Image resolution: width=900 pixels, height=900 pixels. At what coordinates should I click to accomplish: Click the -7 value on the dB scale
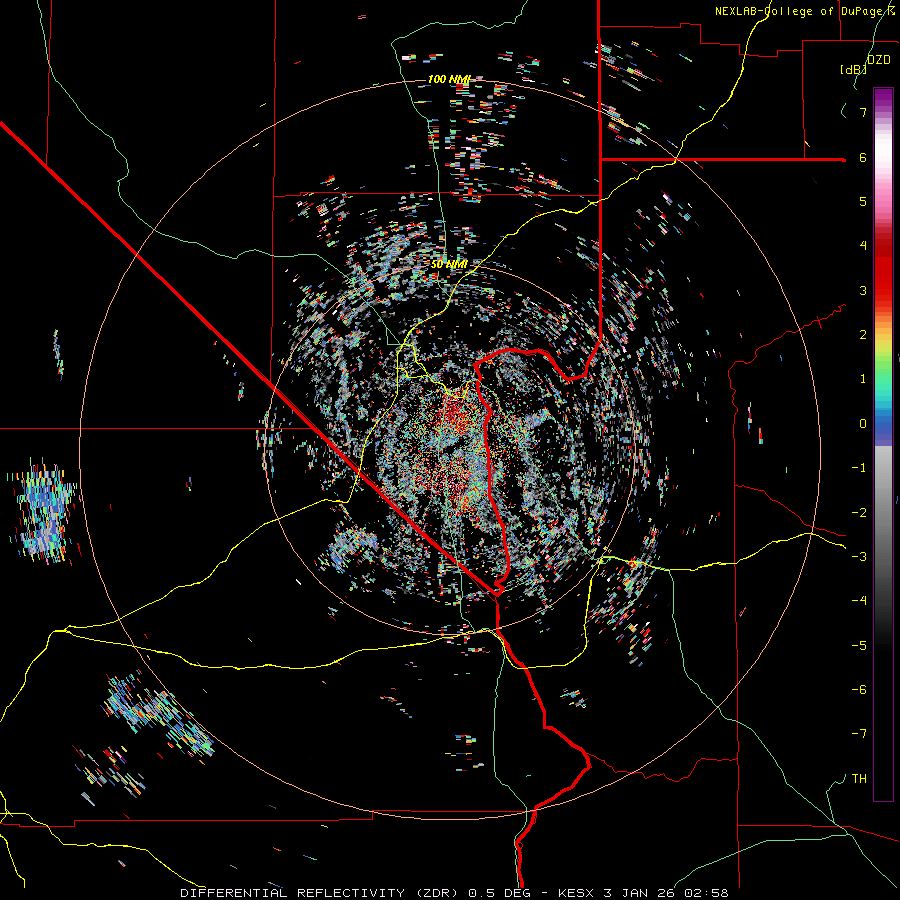coord(859,734)
